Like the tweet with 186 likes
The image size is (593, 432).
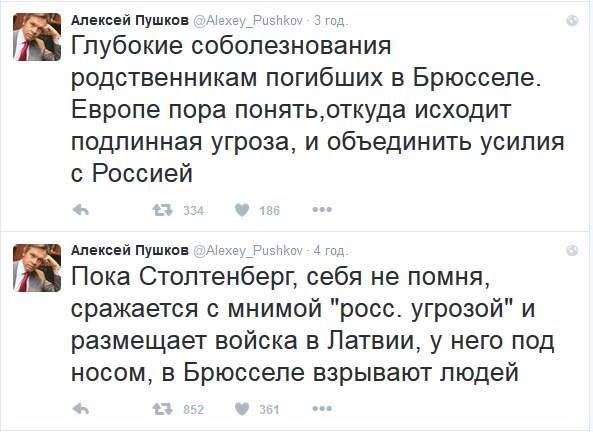click(x=242, y=210)
